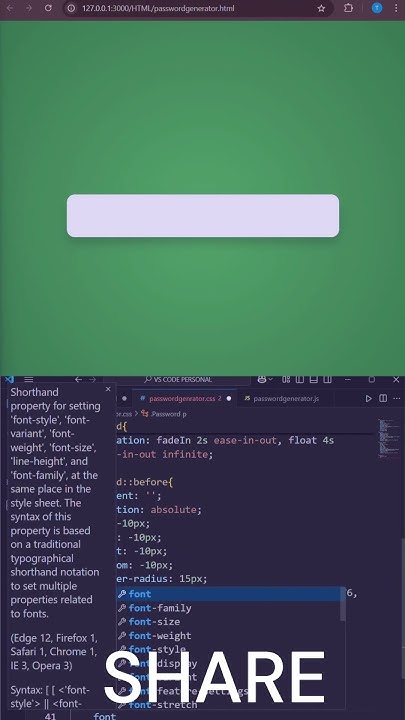Click the '(Edge 12, Firefox 1,' compatibility text
The height and width of the screenshot is (720, 405).
(x=54, y=637)
